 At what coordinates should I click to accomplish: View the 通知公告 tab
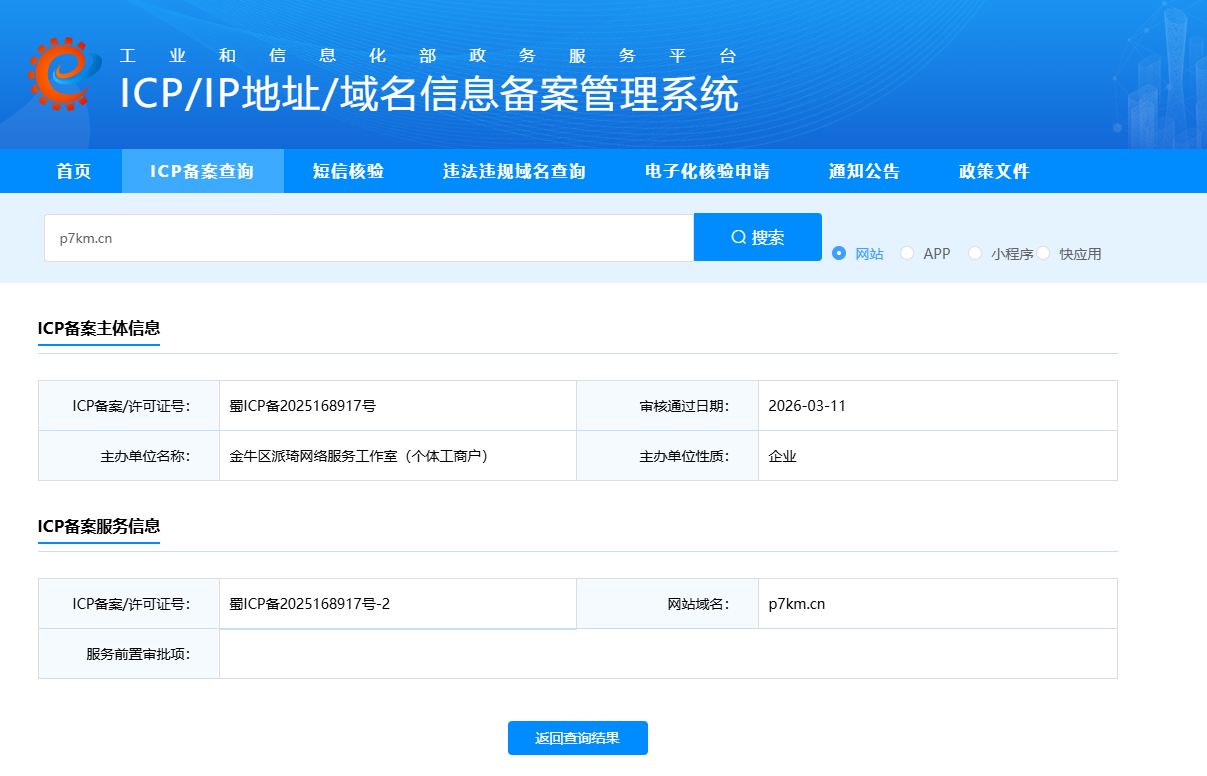coord(864,171)
